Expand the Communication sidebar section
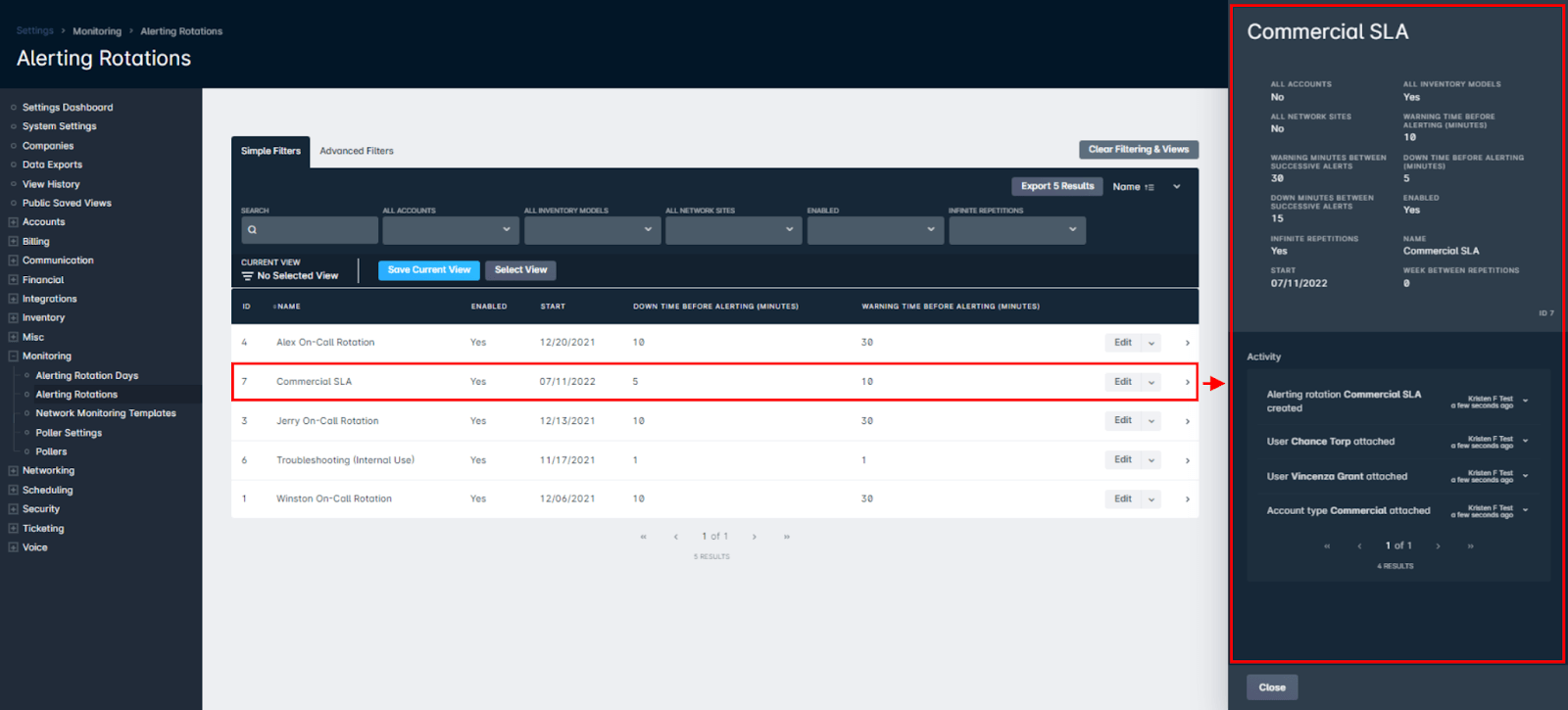The width and height of the screenshot is (1568, 710). (13, 260)
